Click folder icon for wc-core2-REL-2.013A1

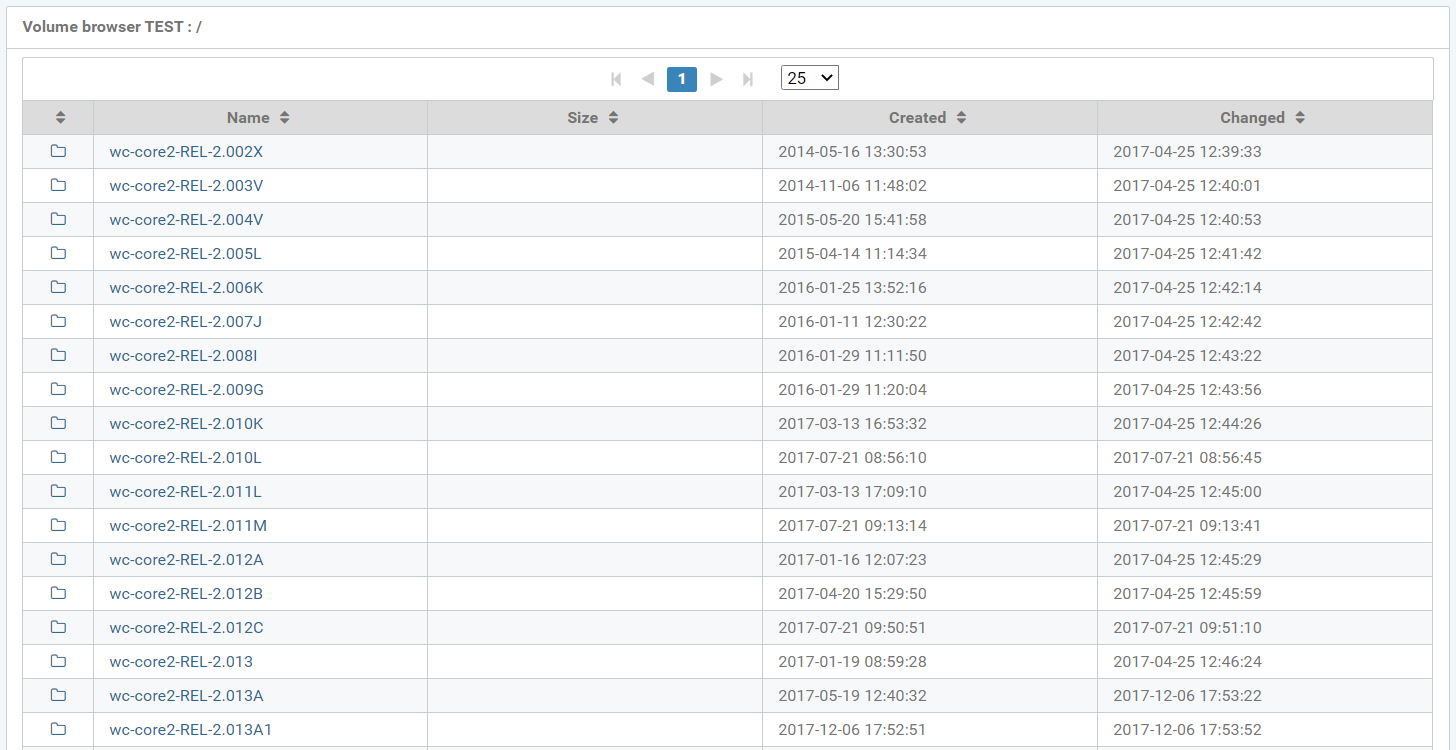58,730
